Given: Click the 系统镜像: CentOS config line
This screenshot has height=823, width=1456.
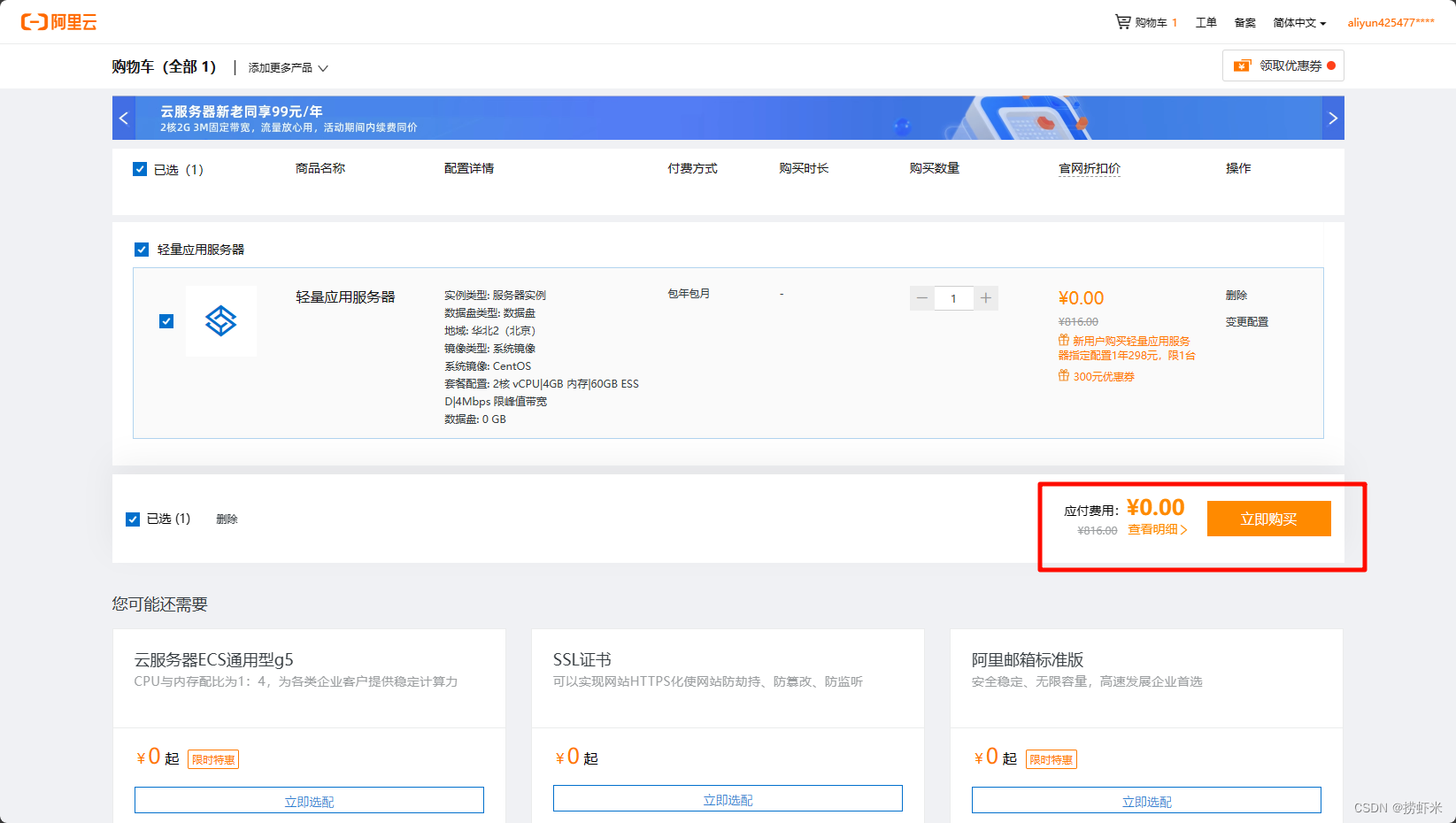Looking at the screenshot, I should (488, 366).
